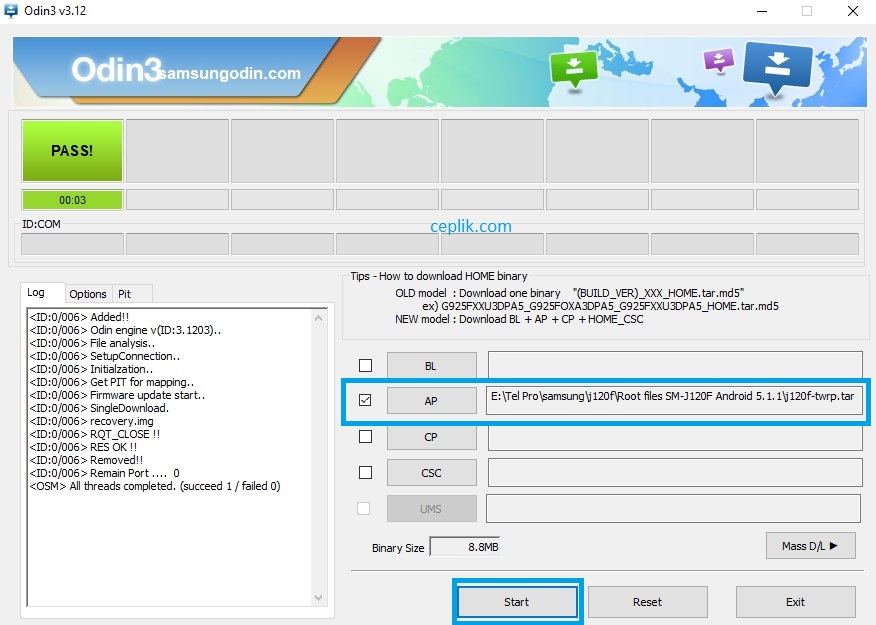Image resolution: width=876 pixels, height=625 pixels.
Task: Click the Odin3 app icon in title bar
Action: tap(11, 11)
